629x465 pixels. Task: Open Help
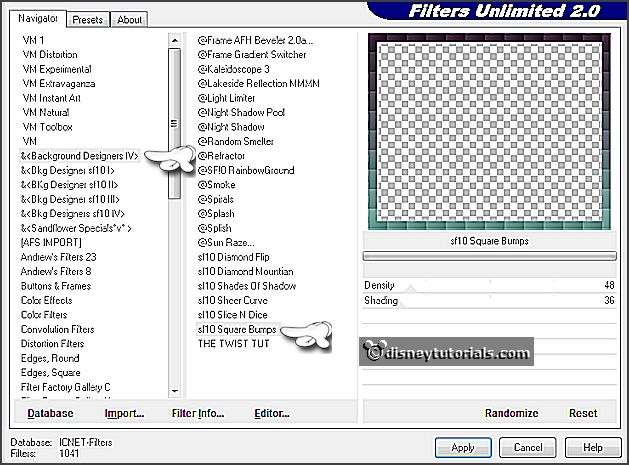[593, 447]
